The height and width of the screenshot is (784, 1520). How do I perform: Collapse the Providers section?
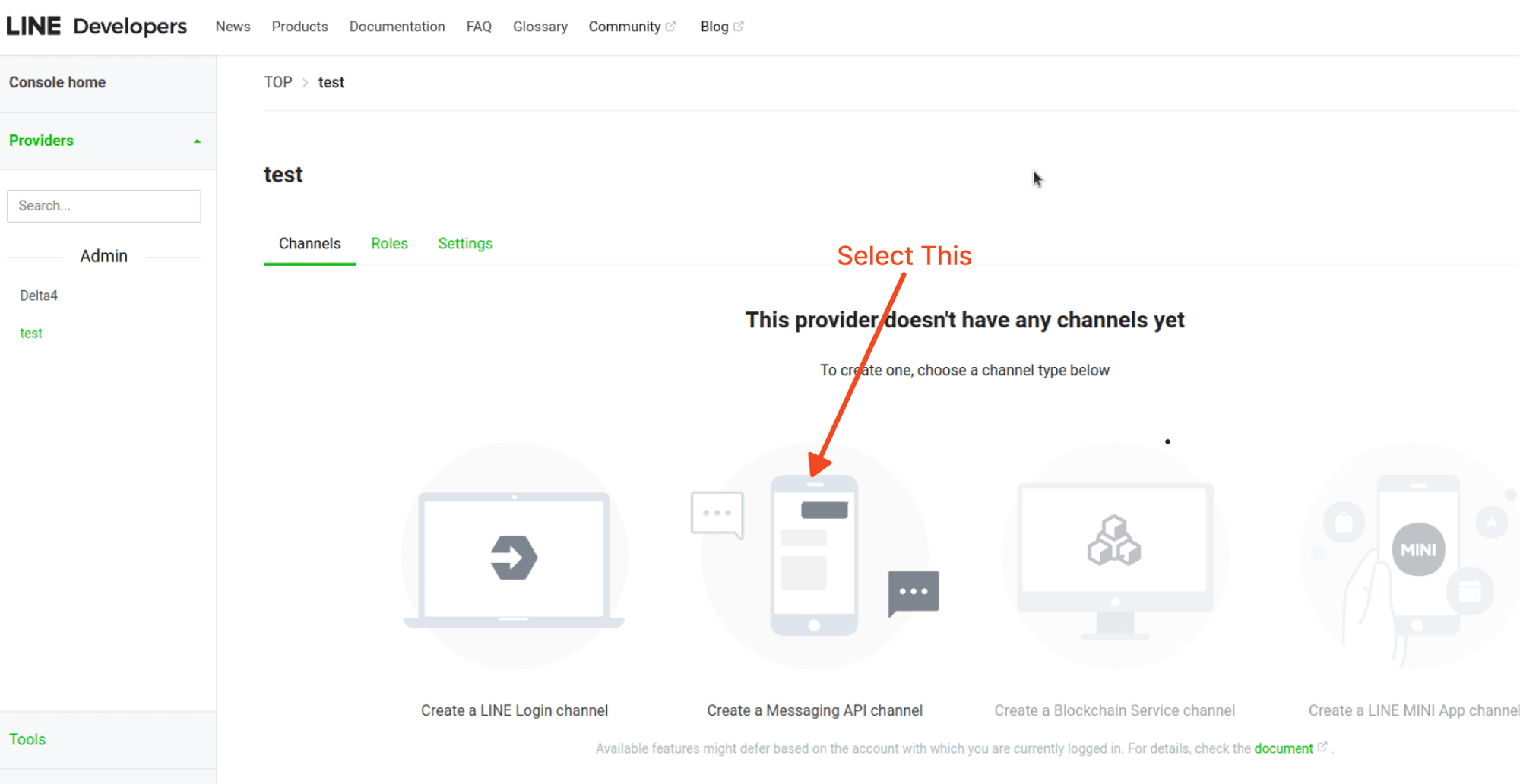pos(197,140)
